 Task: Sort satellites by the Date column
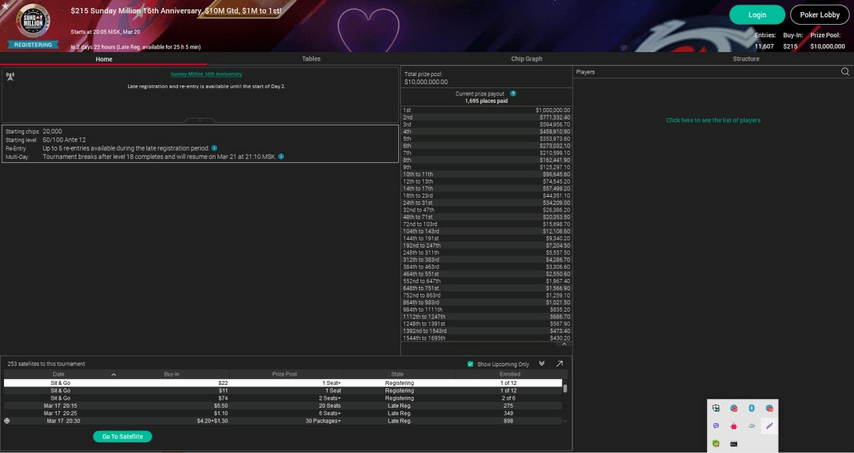[59, 374]
